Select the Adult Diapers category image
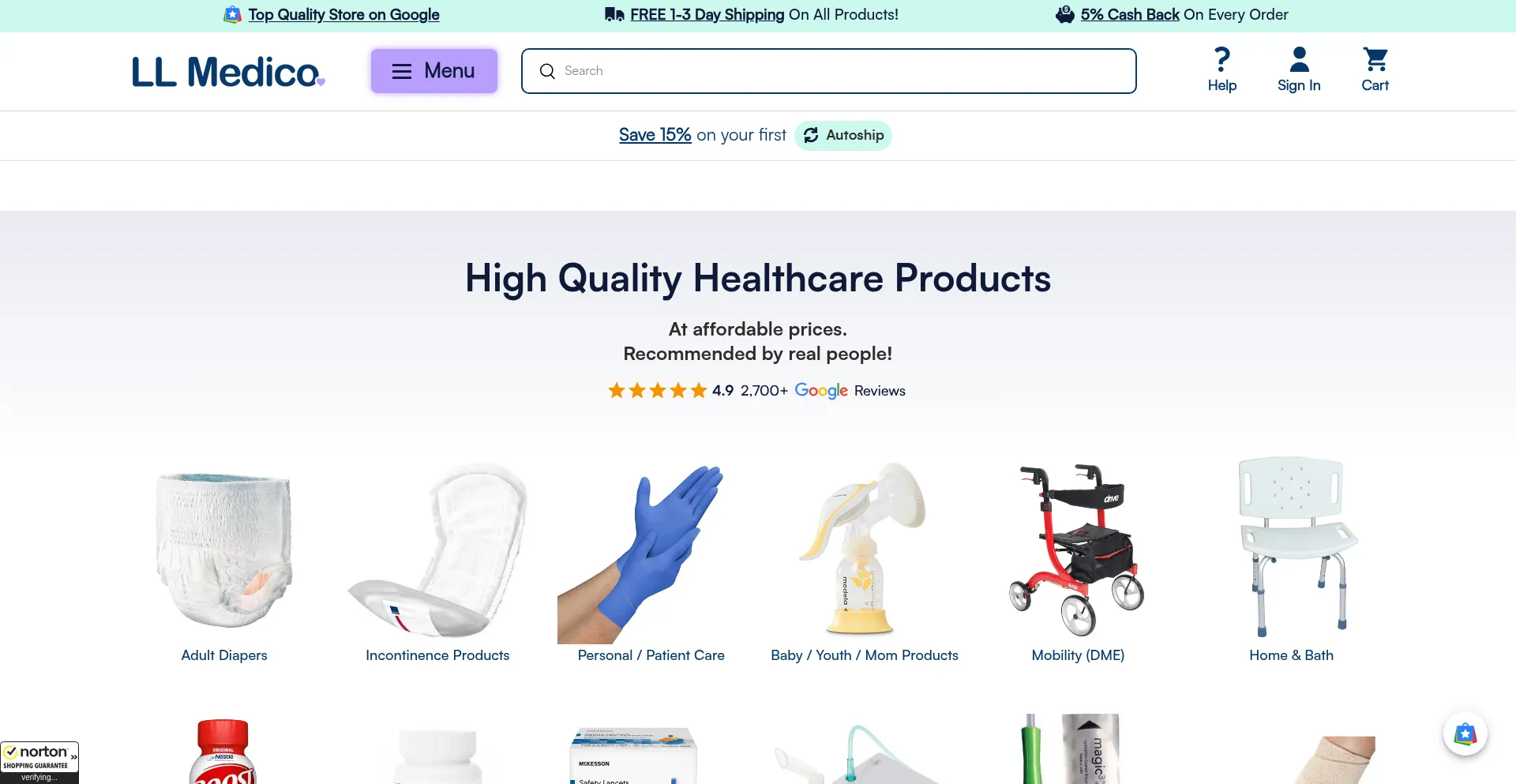 tap(224, 551)
